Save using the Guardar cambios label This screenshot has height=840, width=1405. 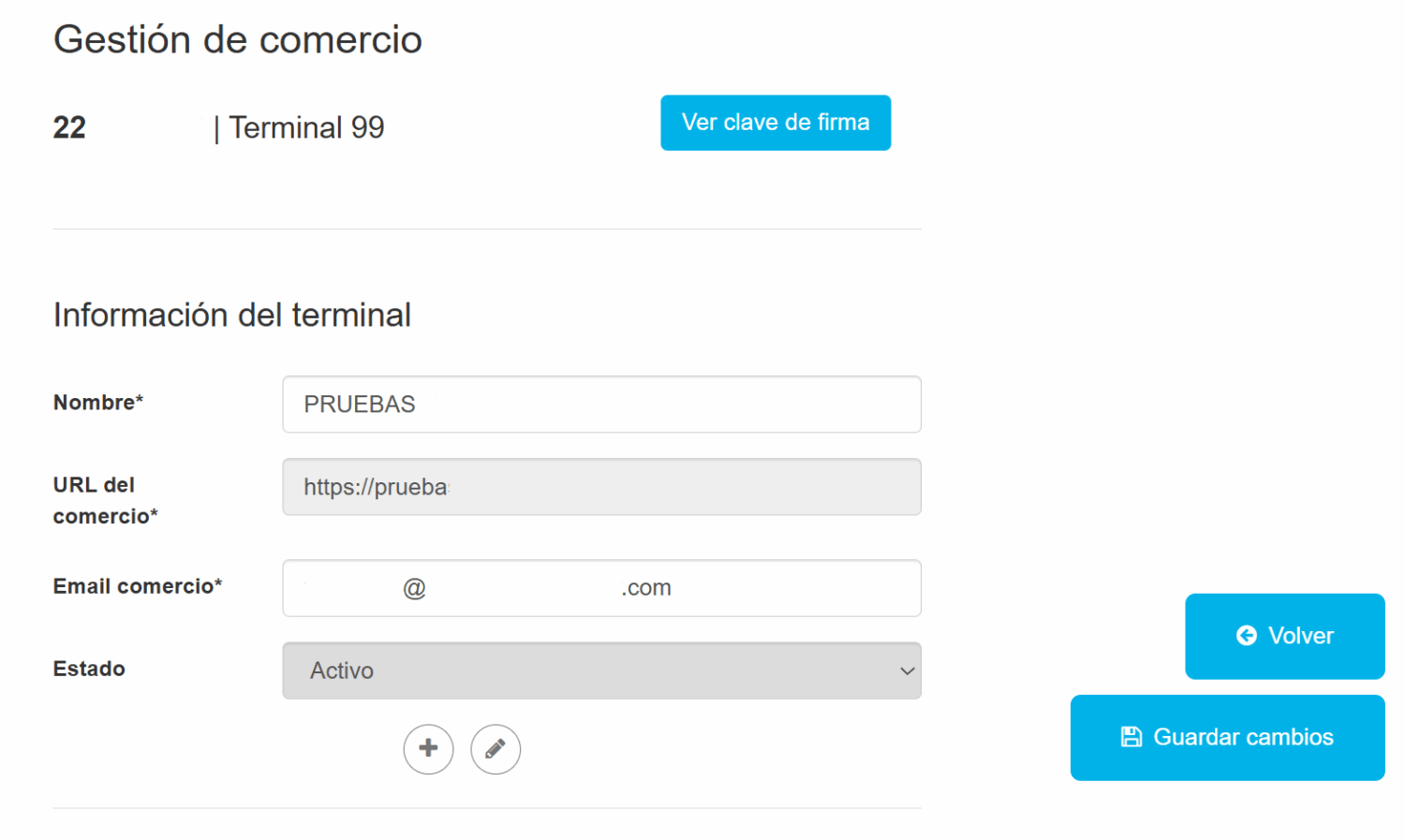(1243, 737)
